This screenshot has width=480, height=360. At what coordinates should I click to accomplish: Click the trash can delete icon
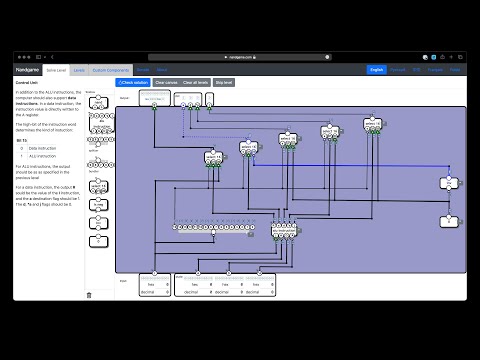(x=89, y=295)
